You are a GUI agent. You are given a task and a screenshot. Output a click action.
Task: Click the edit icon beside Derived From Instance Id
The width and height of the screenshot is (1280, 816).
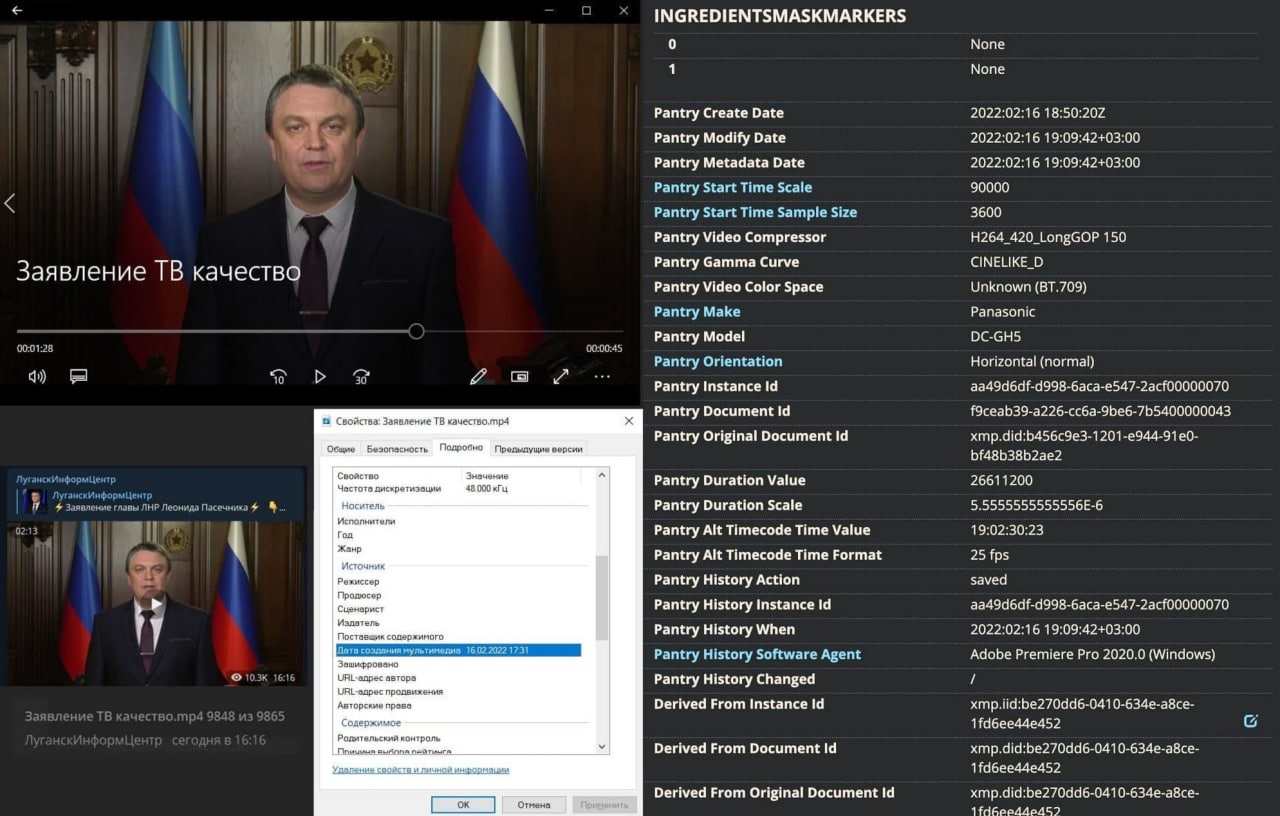click(x=1250, y=720)
